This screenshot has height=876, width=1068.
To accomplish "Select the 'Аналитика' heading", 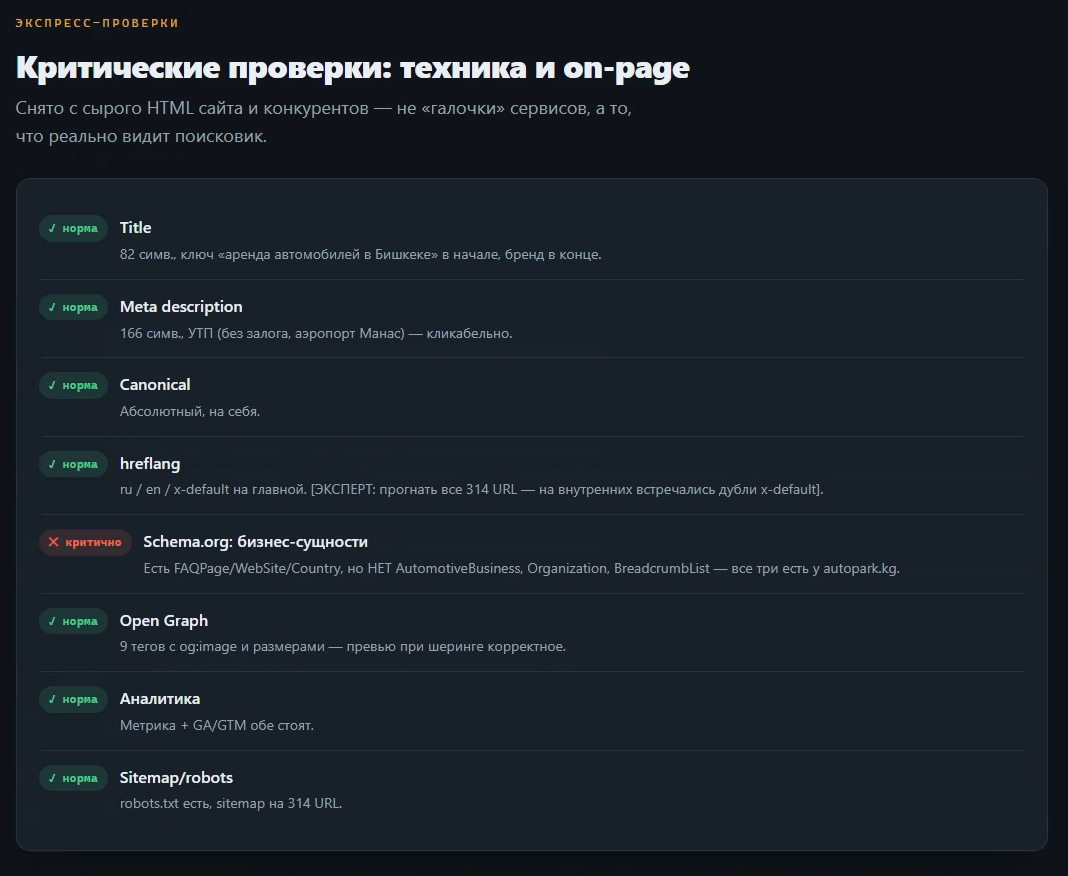I will [160, 699].
